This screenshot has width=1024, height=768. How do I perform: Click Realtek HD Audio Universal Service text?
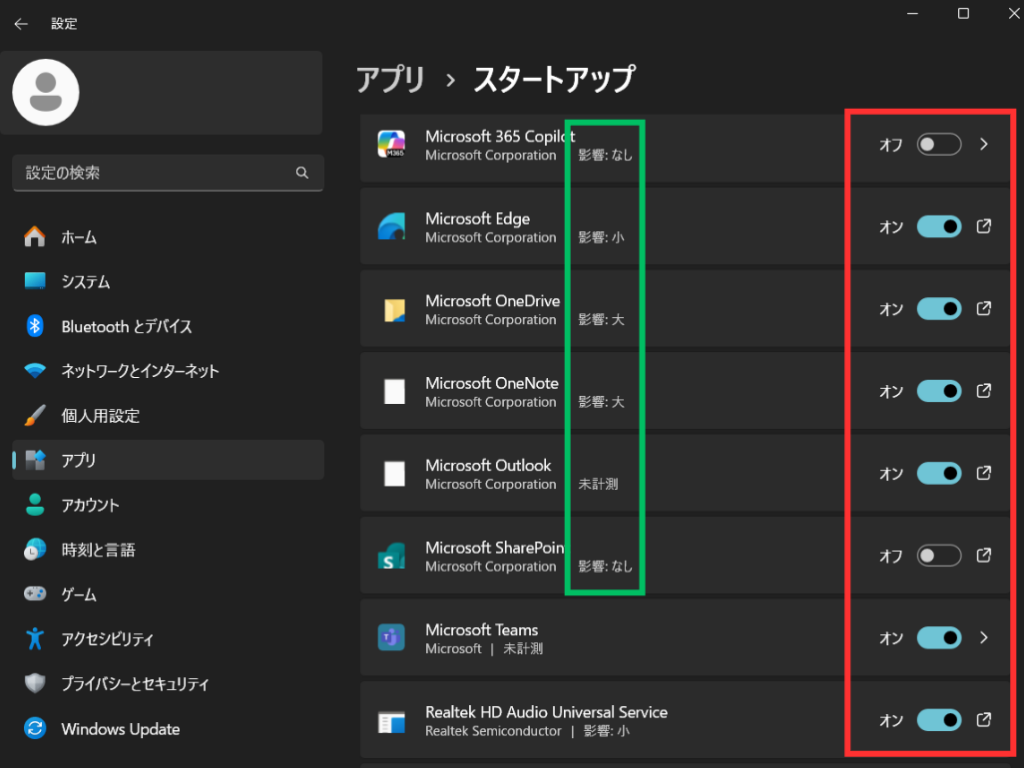(546, 712)
